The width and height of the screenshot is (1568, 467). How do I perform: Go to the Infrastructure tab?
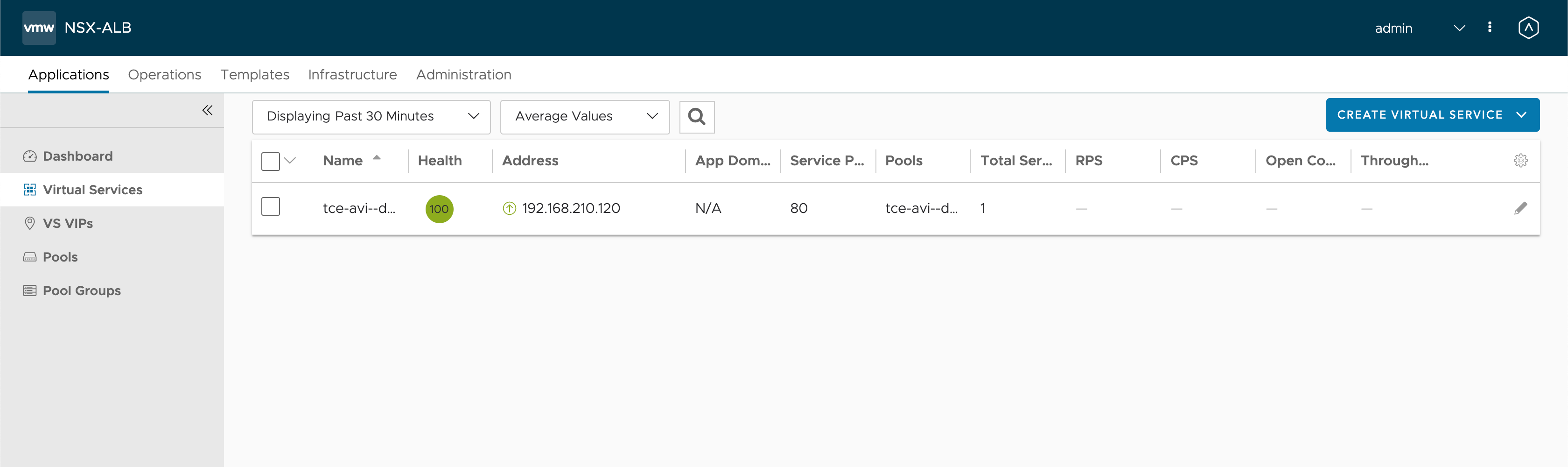click(352, 75)
